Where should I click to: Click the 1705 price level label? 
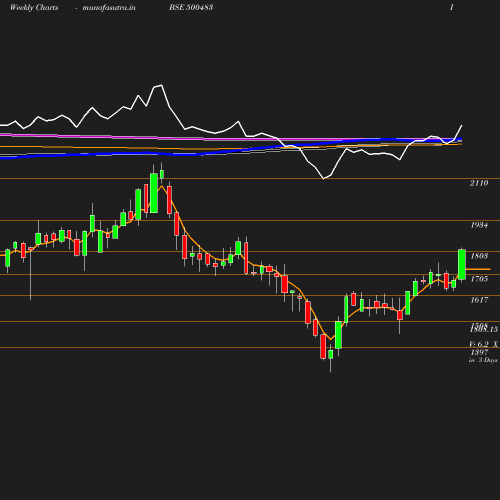click(x=479, y=279)
